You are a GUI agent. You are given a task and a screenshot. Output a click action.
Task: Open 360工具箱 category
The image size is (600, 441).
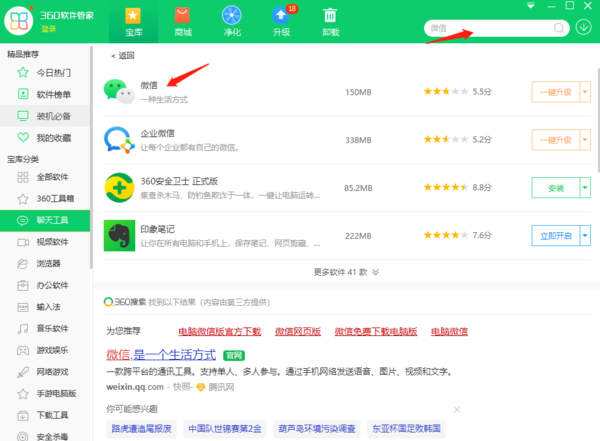tap(45, 199)
